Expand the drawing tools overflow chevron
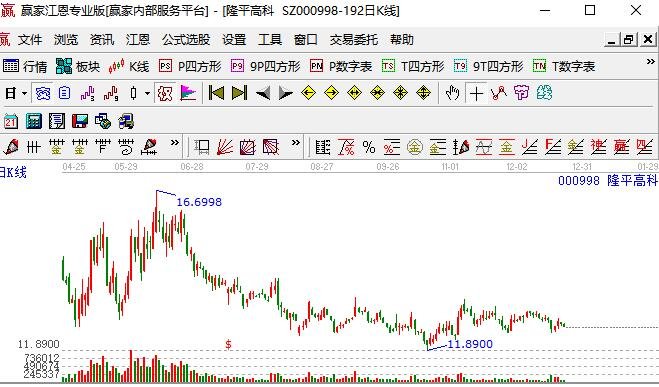 coord(174,143)
